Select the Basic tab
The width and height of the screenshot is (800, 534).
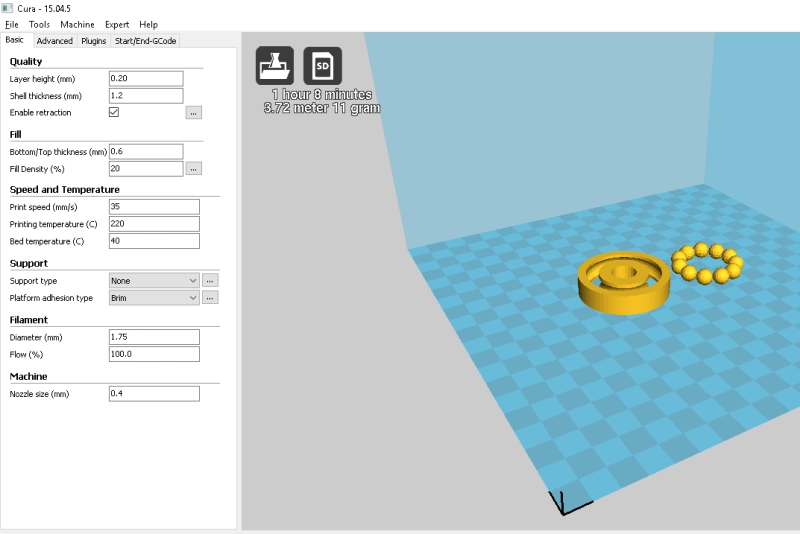(15, 40)
